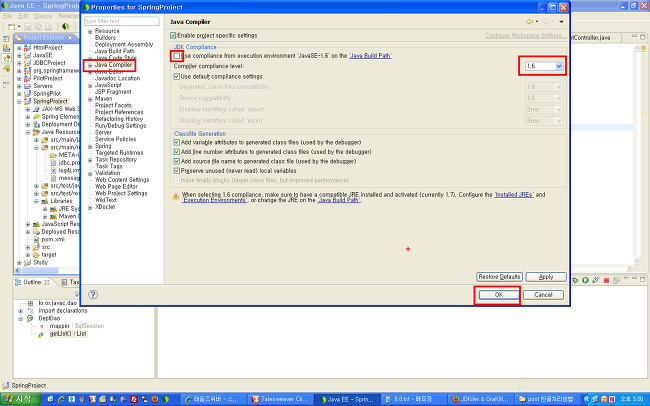Screen dimensions: 650x406
Task: Open the Source menu in Eclipse
Action: pos(43,16)
